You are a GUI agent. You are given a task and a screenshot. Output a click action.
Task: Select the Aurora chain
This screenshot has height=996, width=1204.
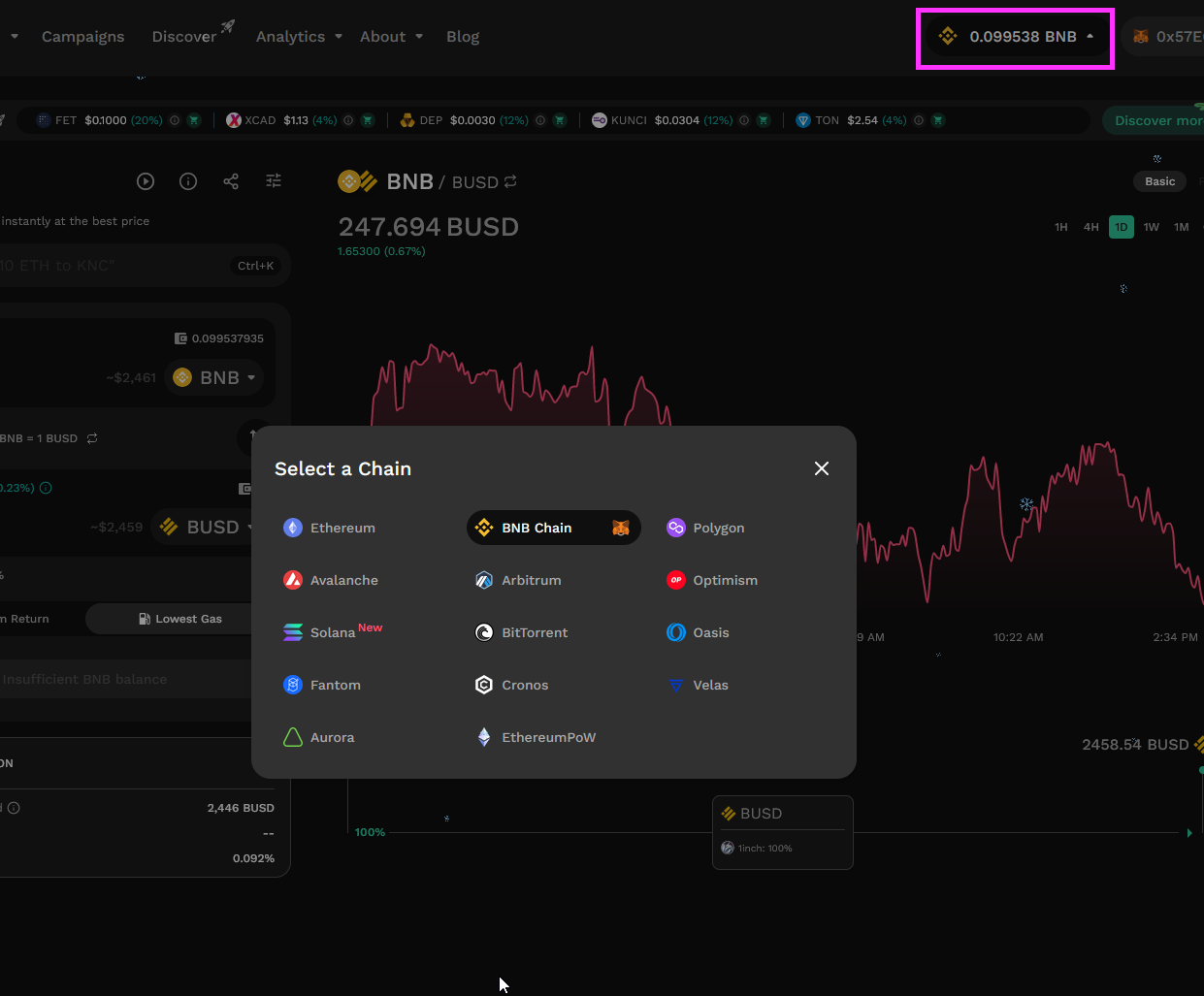point(320,737)
